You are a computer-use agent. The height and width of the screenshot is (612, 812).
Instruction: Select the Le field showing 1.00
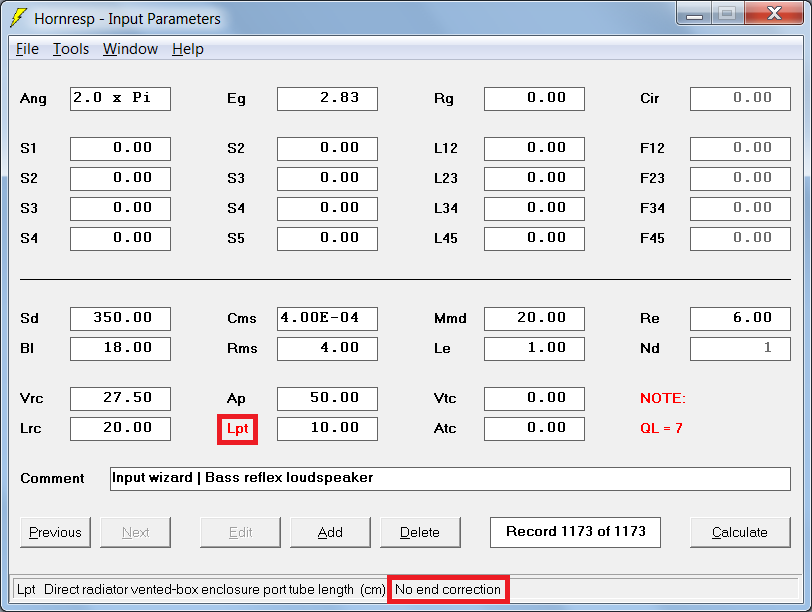[x=534, y=349]
